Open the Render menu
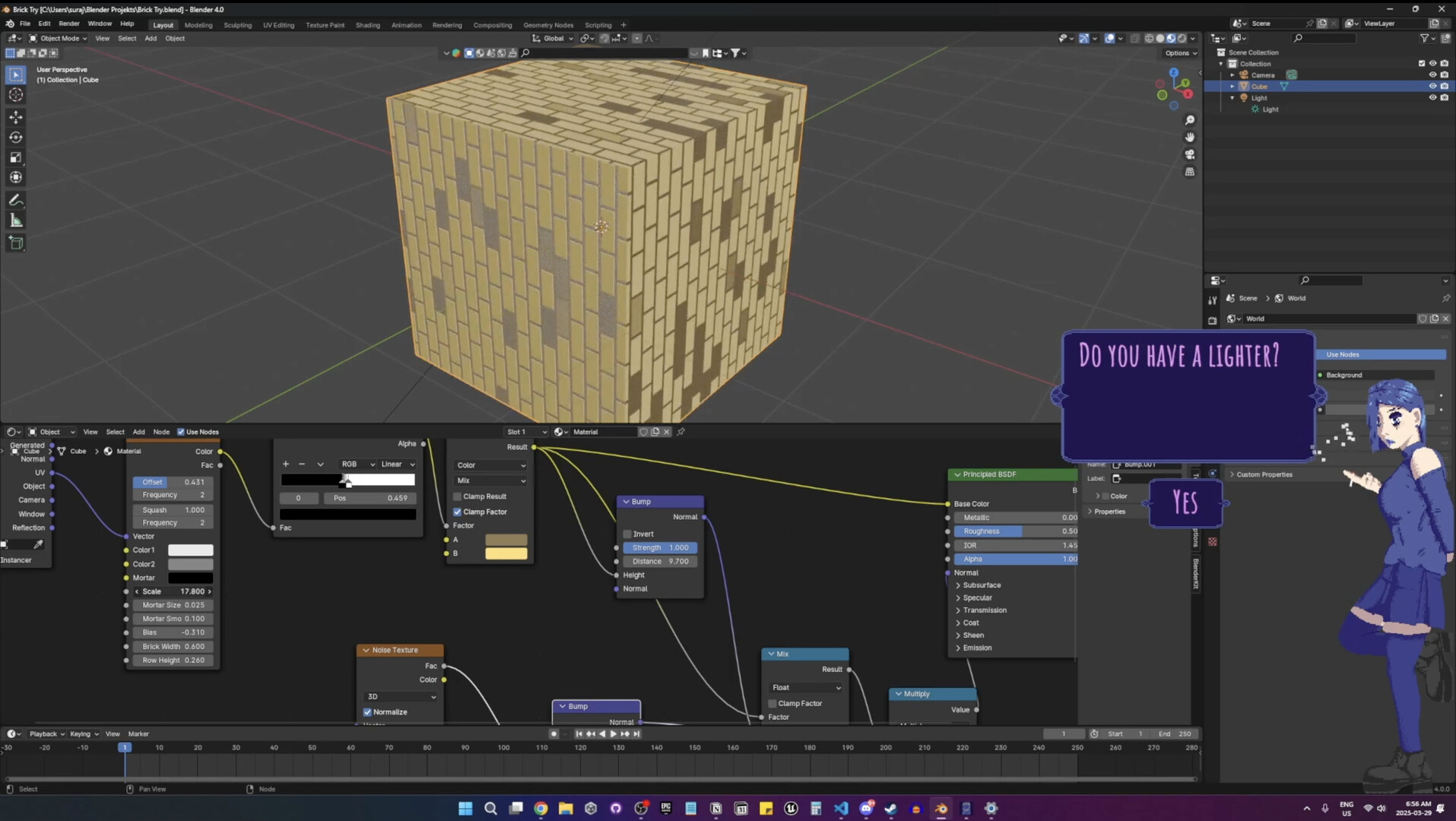The width and height of the screenshot is (1456, 821). 69,23
